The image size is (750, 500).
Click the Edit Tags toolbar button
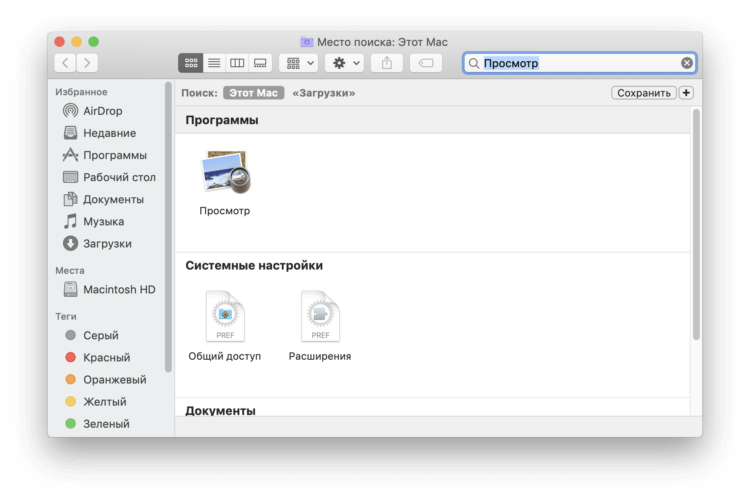pos(425,63)
